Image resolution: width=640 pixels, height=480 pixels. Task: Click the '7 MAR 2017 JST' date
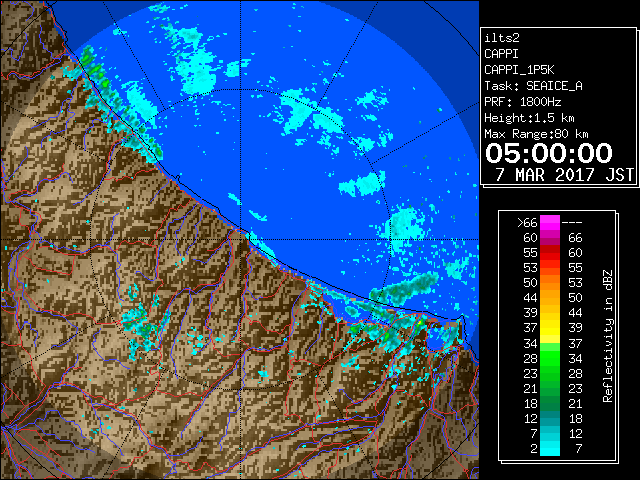click(x=564, y=175)
